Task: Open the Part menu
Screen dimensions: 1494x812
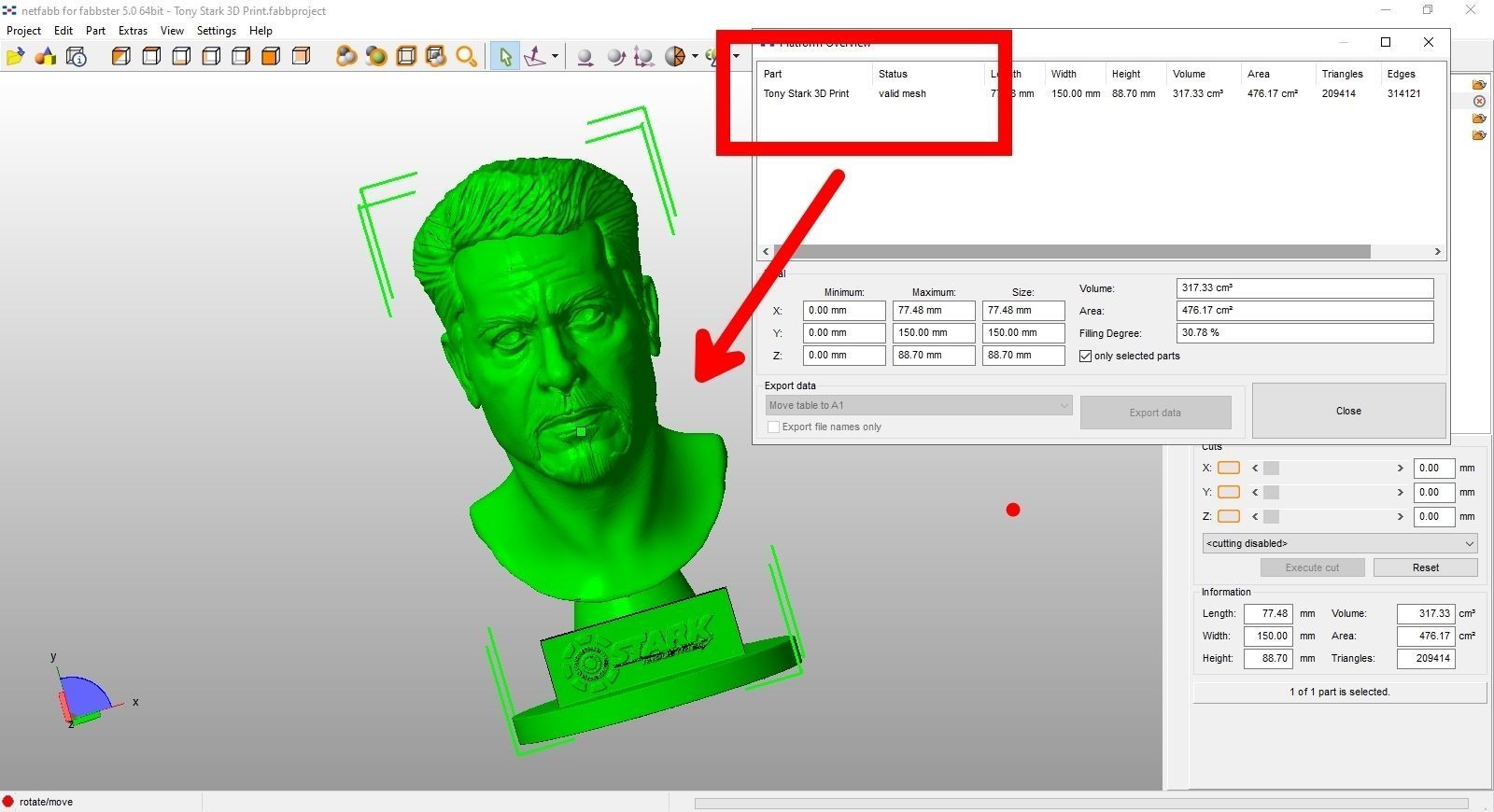Action: pyautogui.click(x=95, y=31)
